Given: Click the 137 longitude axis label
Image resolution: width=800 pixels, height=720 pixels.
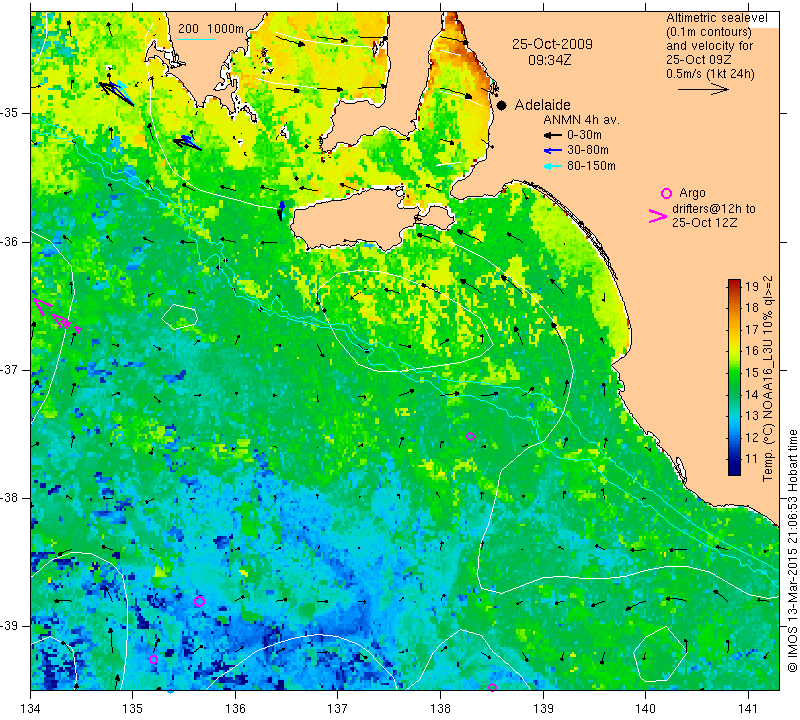Looking at the screenshot, I should [337, 709].
